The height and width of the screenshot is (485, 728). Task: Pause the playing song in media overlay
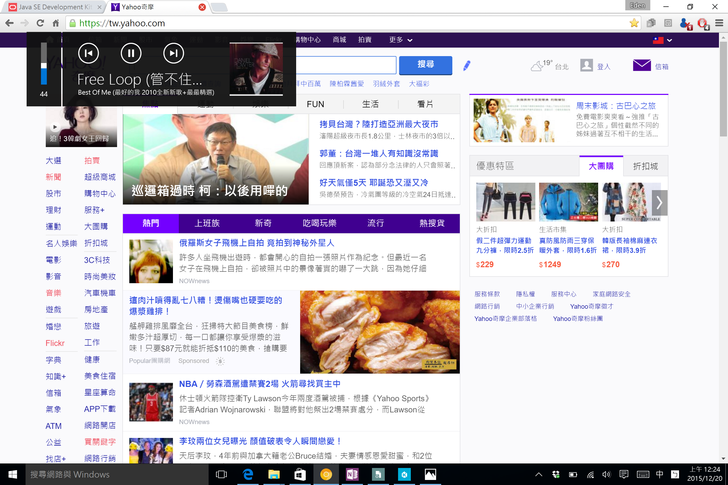[131, 53]
